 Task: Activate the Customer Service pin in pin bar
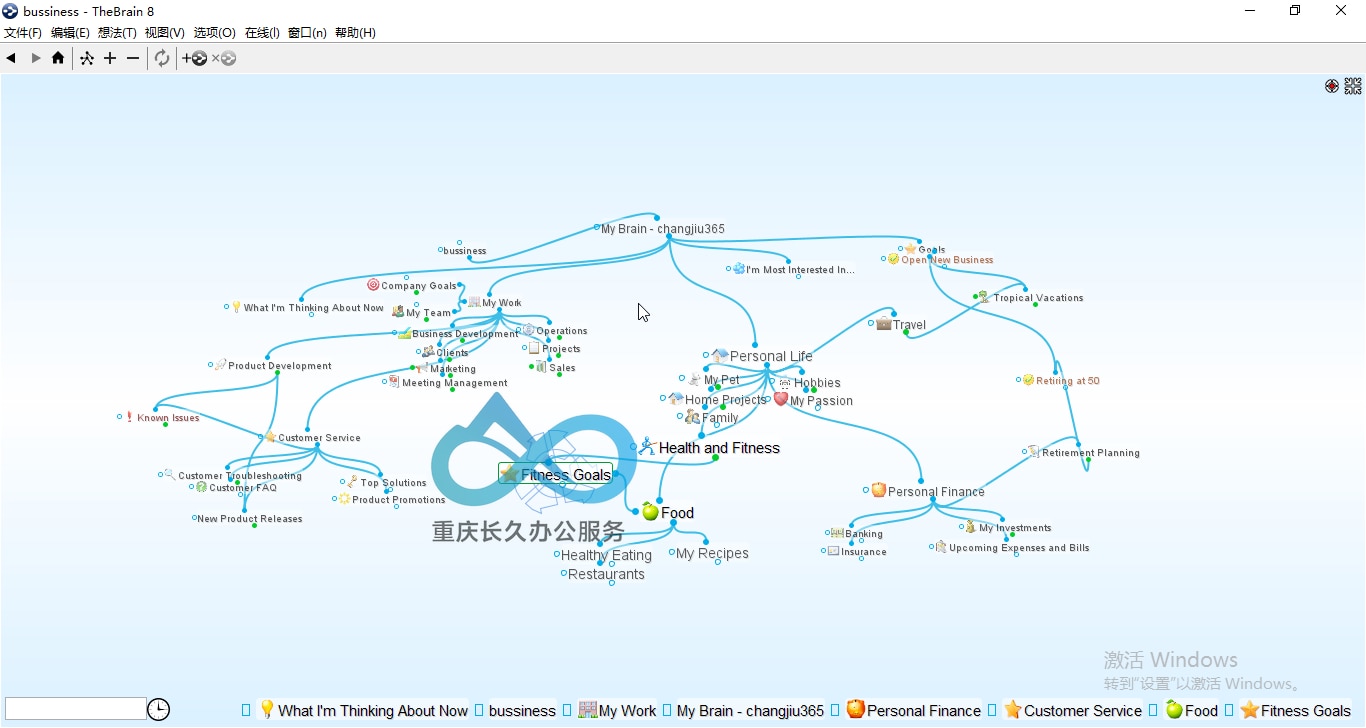(1073, 710)
